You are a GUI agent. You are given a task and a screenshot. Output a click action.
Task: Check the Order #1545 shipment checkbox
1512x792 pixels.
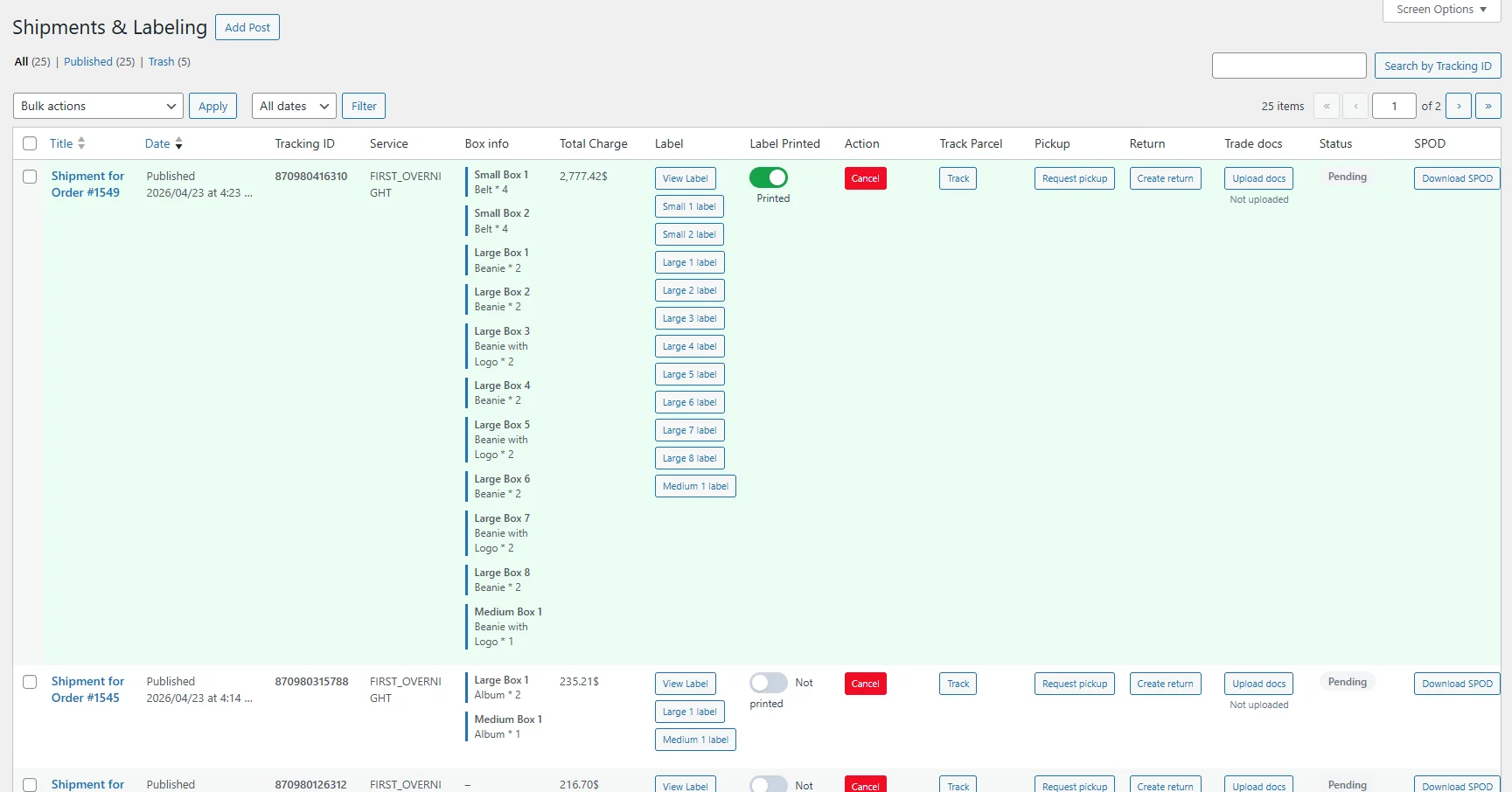pos(30,682)
